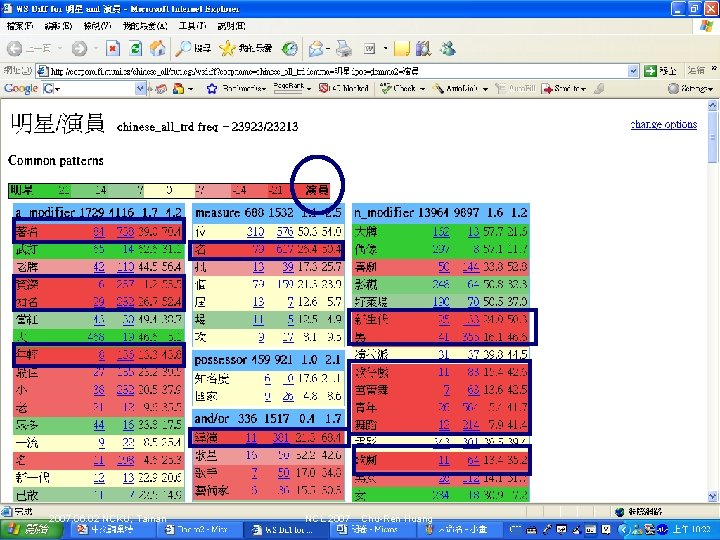Open the 310 link in measure table
Viewport: 720px width, 540px height.
[x=255, y=232]
